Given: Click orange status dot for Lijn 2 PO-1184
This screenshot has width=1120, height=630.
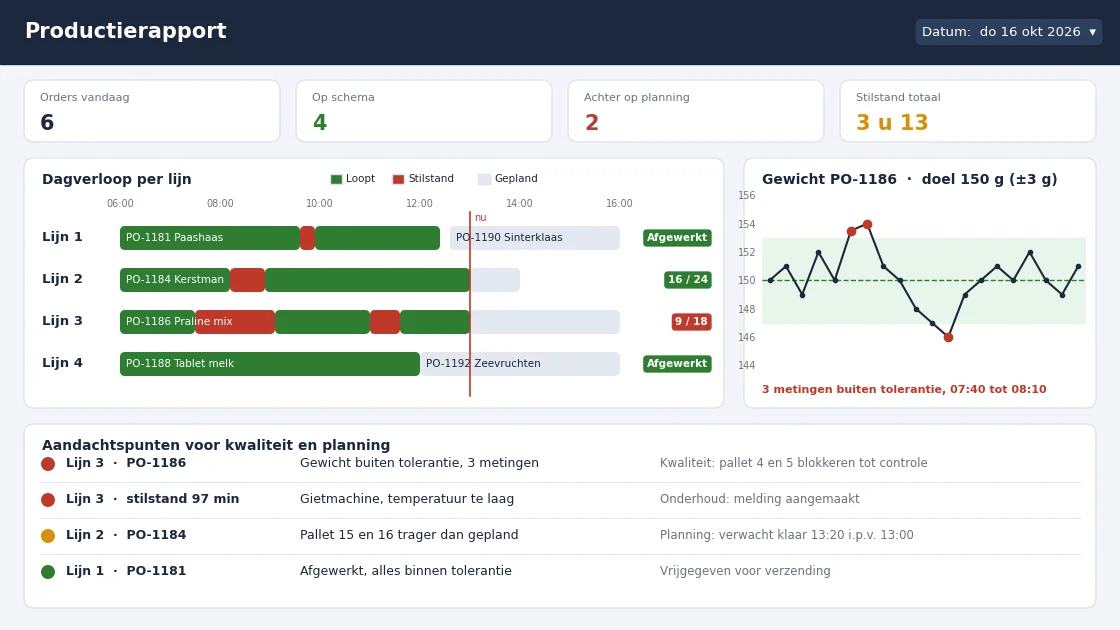Looking at the screenshot, I should pos(48,535).
